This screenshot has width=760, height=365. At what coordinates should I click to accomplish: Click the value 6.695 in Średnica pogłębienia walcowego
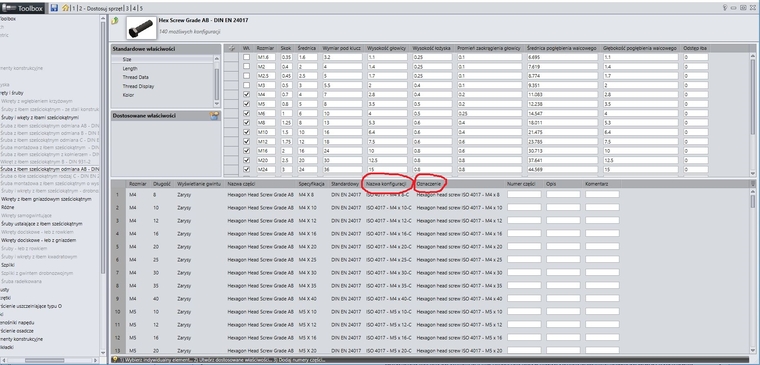point(562,57)
